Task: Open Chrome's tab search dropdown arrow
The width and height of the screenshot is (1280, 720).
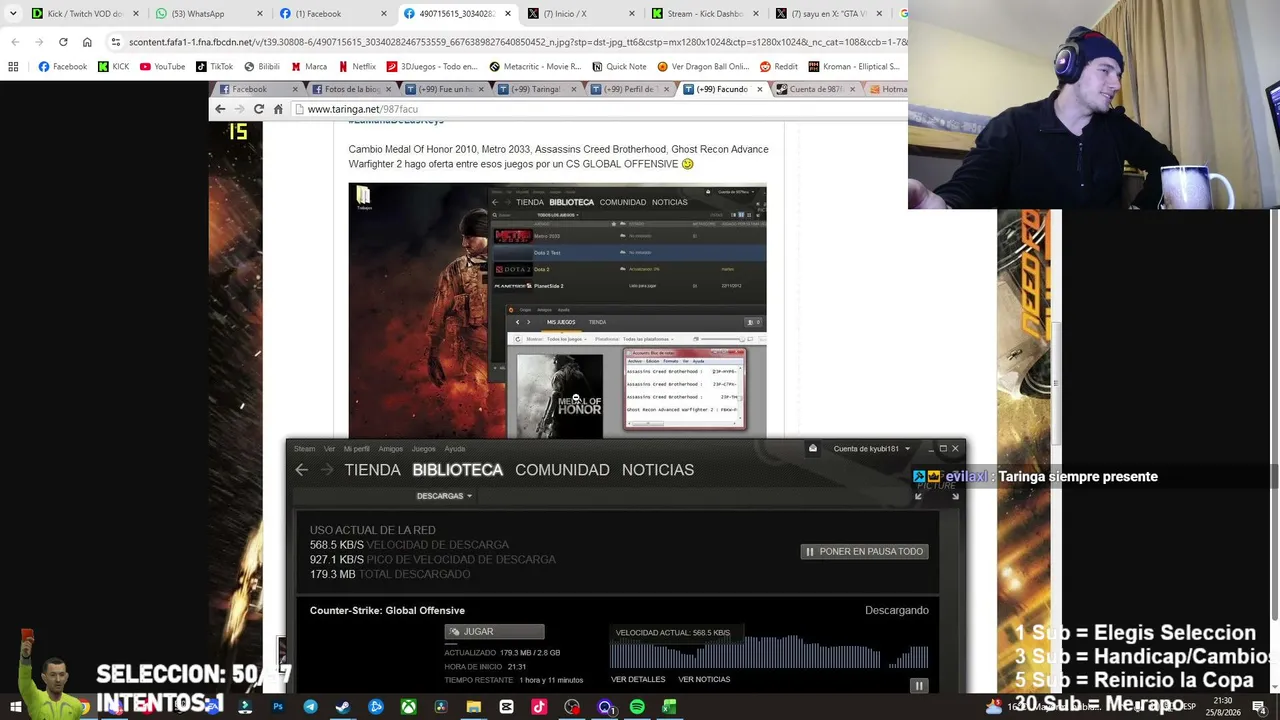Action: pos(13,14)
